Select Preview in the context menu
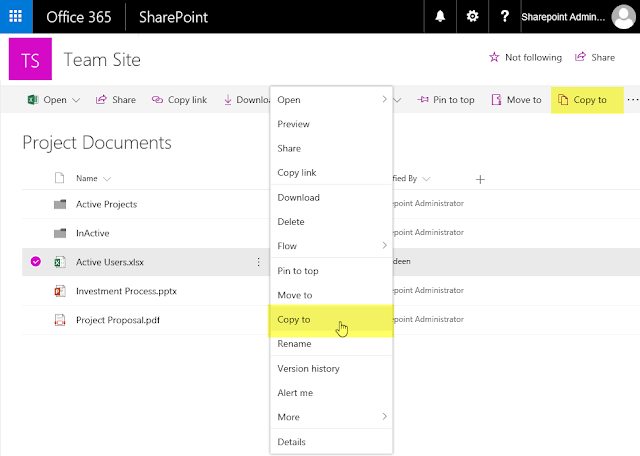The image size is (640, 456). [331, 124]
